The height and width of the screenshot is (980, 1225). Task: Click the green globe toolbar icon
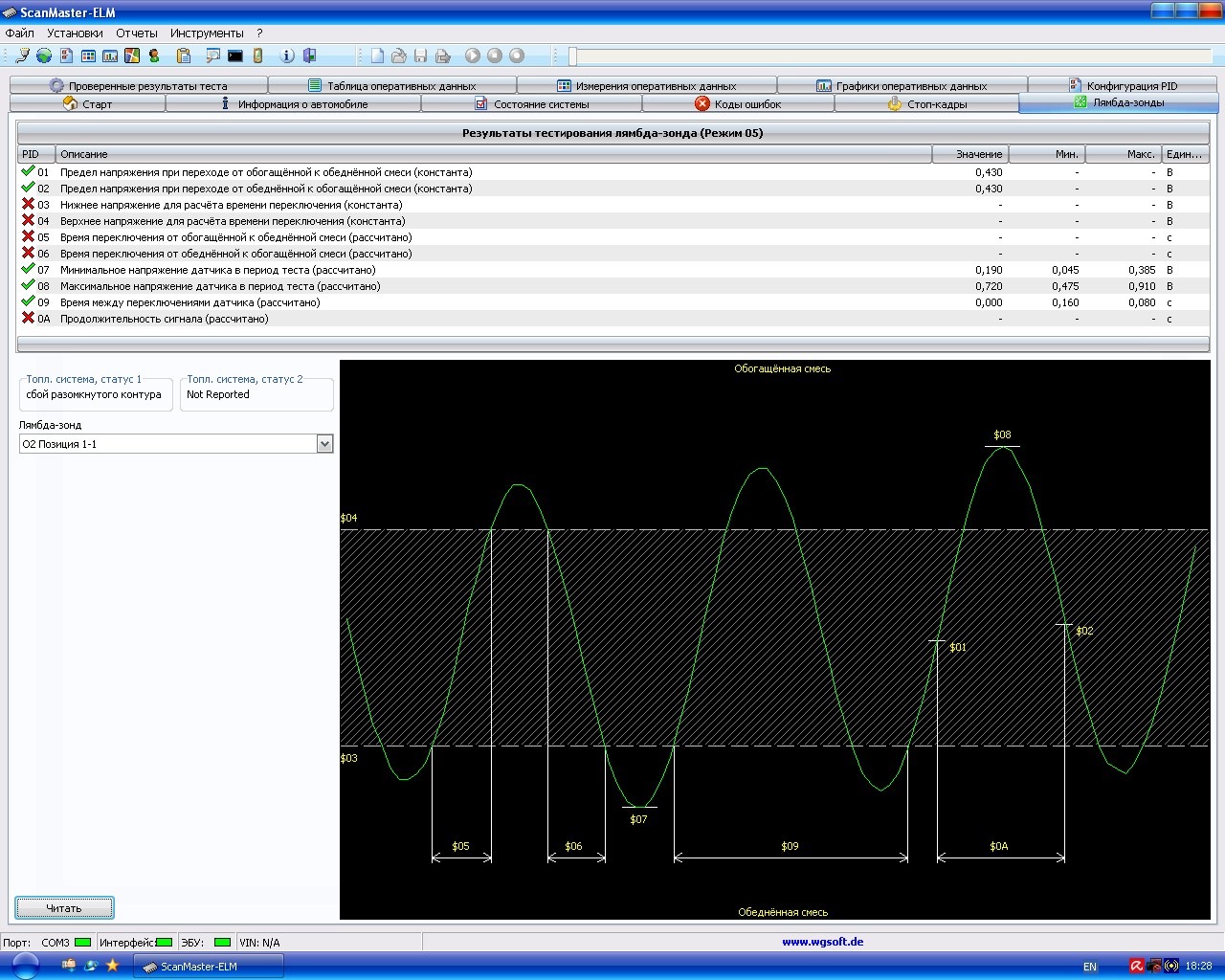click(44, 56)
